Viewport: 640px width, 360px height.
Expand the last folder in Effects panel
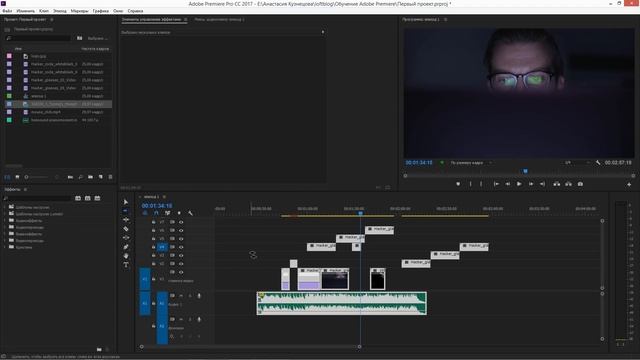point(5,247)
